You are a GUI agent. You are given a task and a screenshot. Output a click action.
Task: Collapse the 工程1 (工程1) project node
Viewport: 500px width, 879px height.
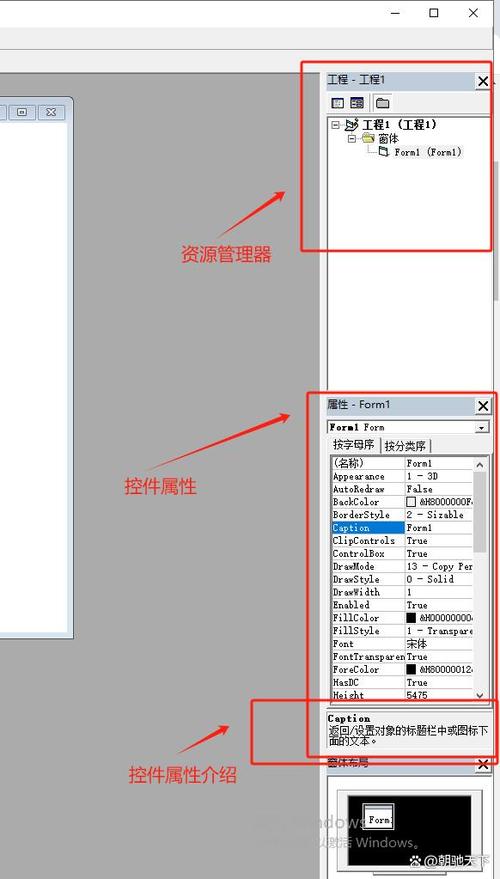(x=335, y=124)
